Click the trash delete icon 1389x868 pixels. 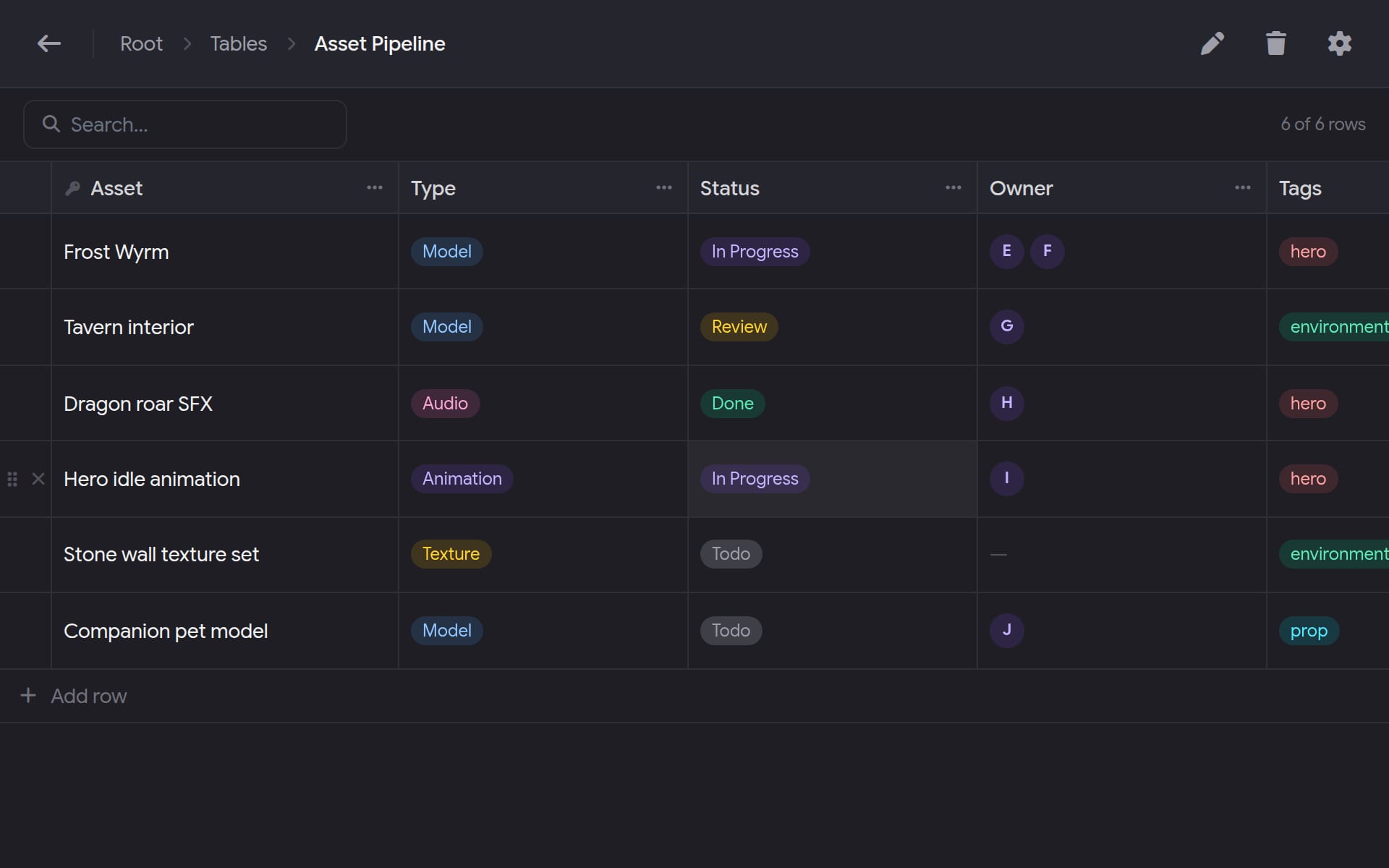1276,43
